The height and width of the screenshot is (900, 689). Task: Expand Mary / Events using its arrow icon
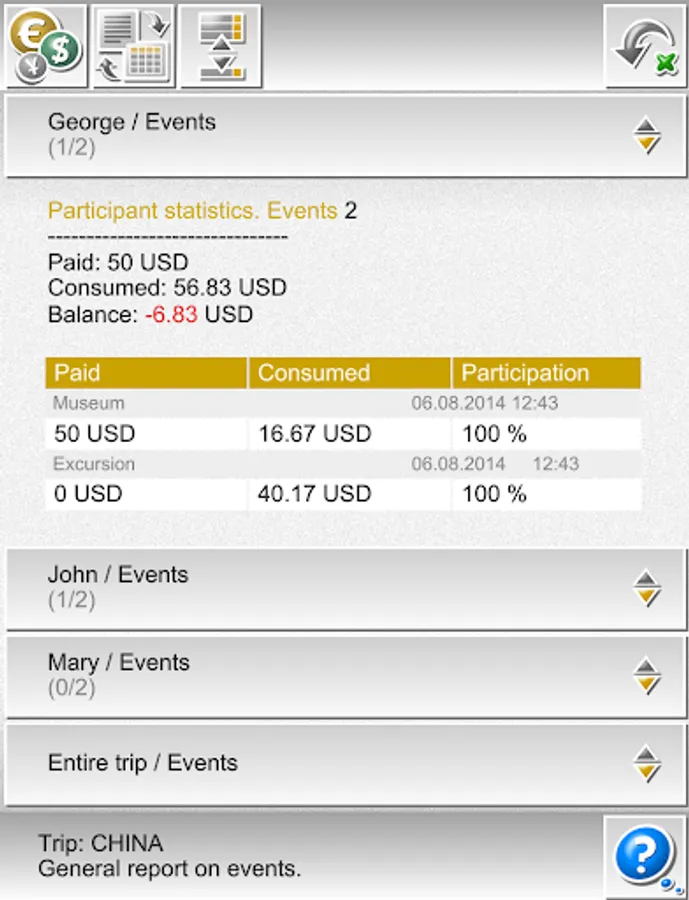pos(647,676)
